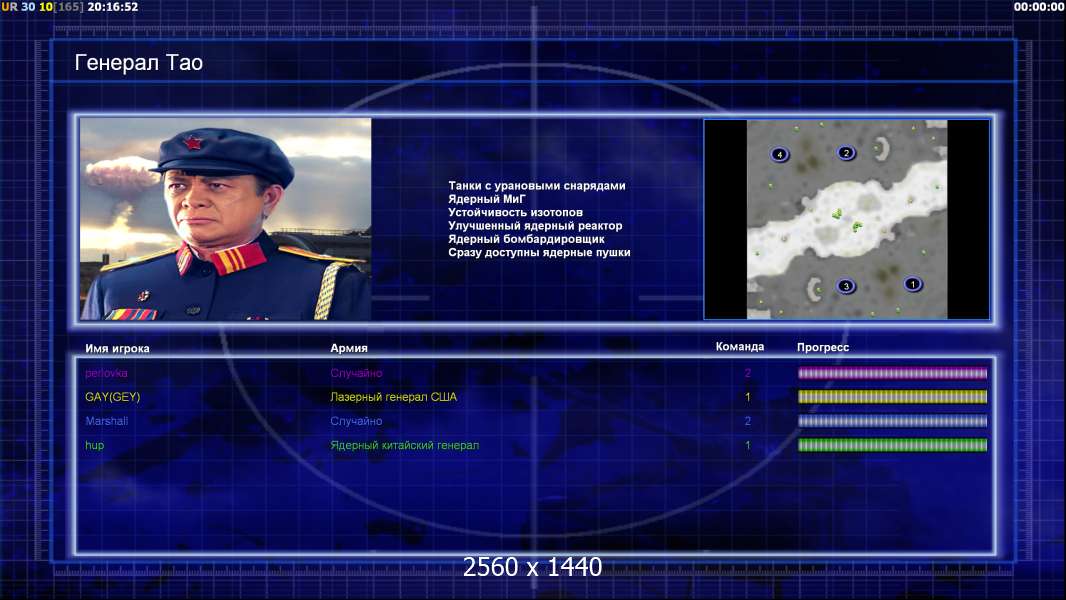Click General Tao's portrait image
Screen dimensions: 1066x600
point(226,219)
